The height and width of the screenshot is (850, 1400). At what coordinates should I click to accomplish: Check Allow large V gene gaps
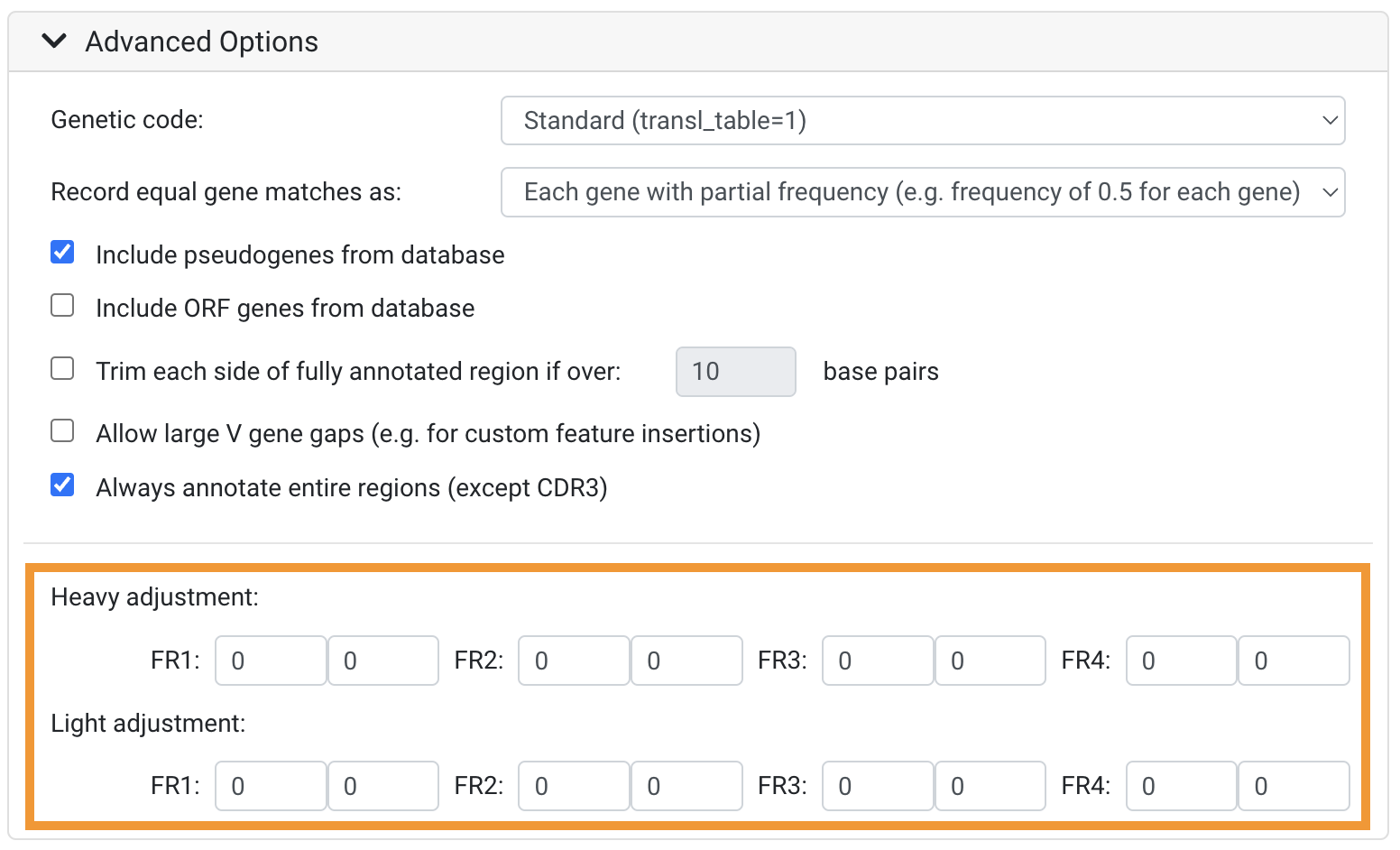[62, 431]
